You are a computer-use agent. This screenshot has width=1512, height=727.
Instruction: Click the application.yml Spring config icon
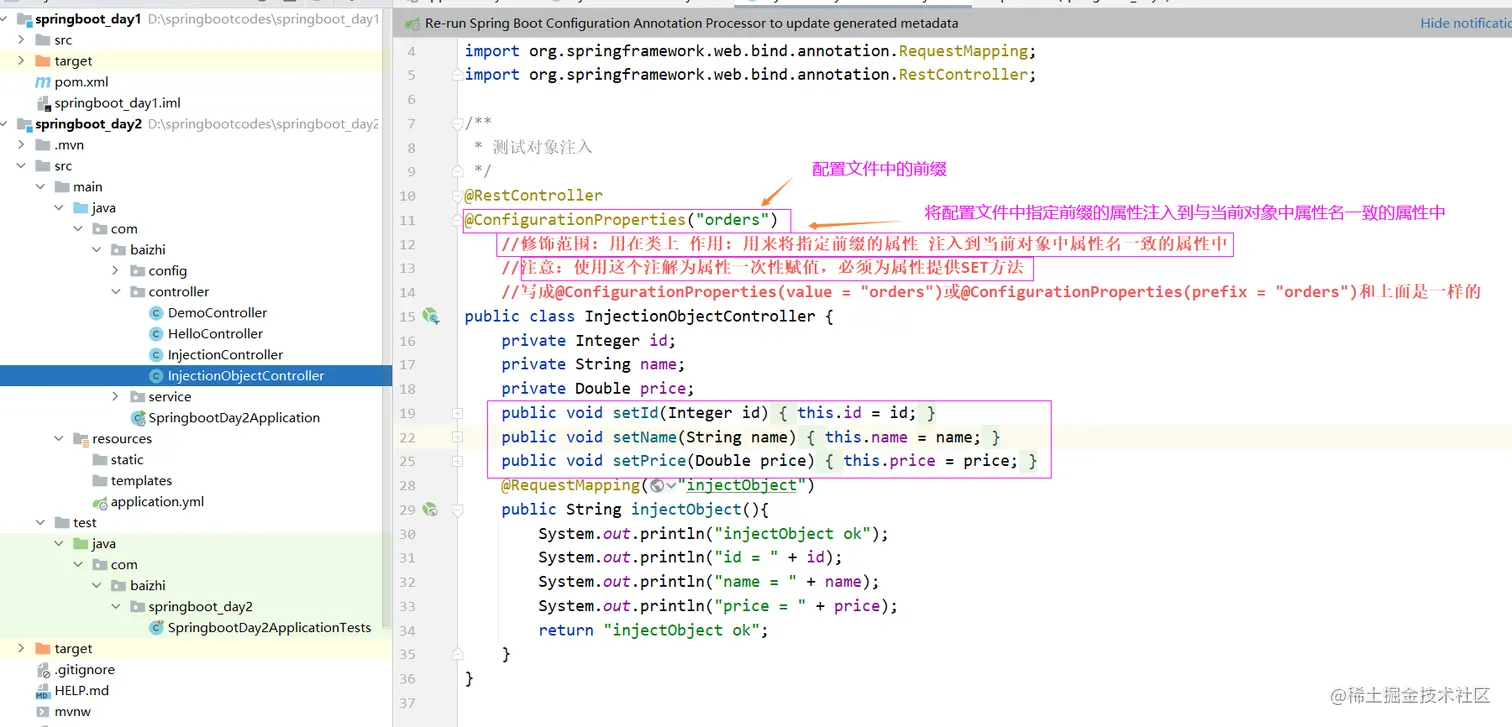coord(99,502)
